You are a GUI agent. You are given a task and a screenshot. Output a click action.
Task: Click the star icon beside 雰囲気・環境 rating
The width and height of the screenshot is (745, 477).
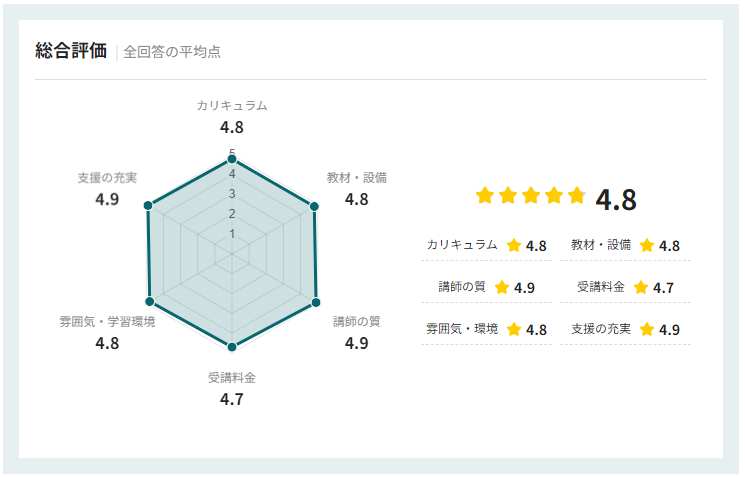point(514,329)
